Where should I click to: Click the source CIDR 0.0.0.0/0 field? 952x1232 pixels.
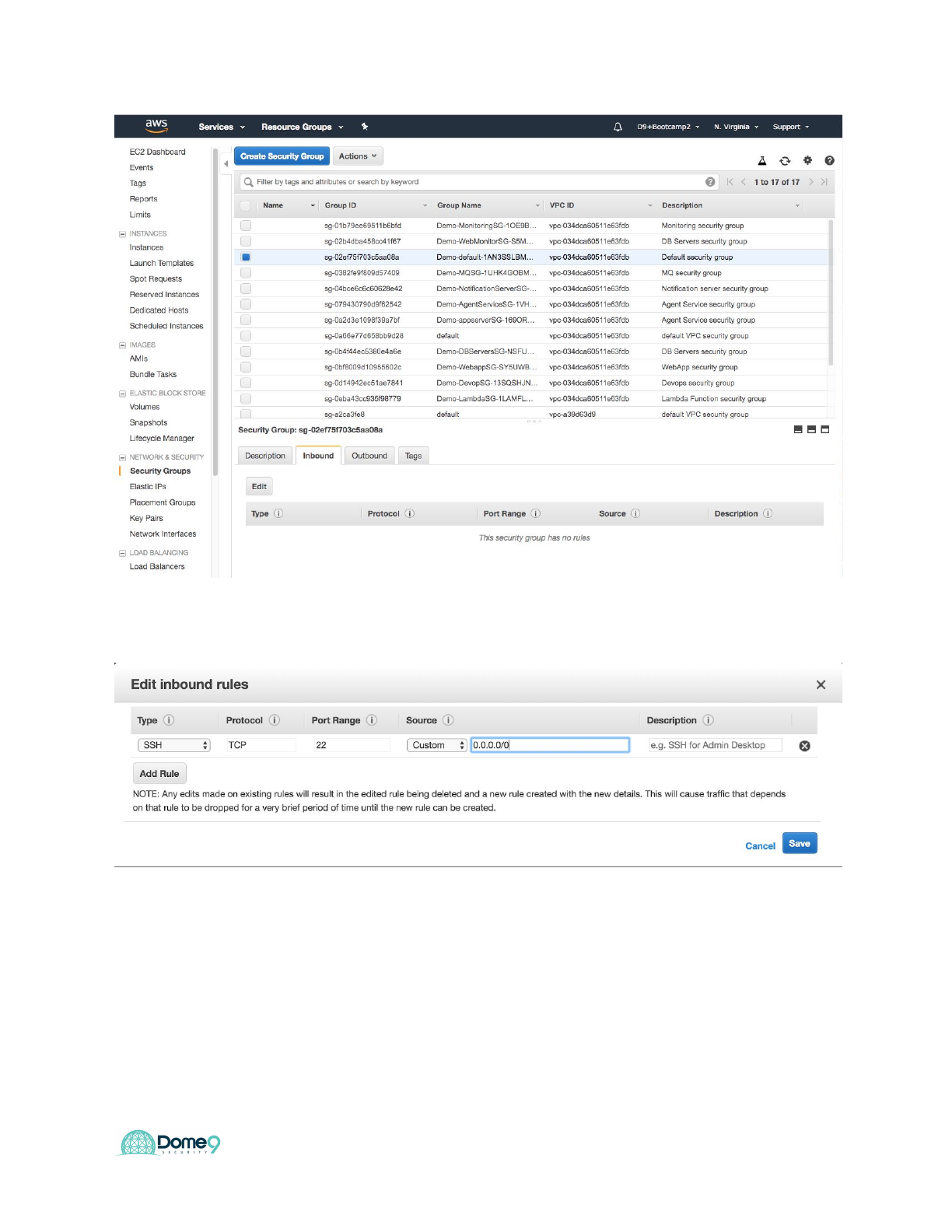tap(550, 745)
